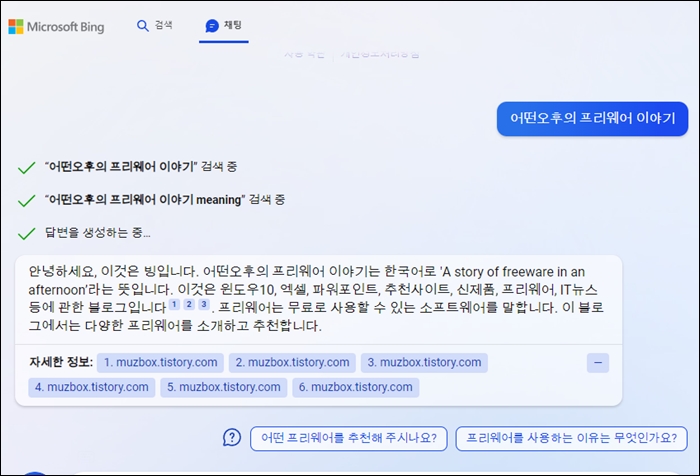Click checkmark beside first 검색 중 line
The image size is (700, 476).
click(26, 167)
